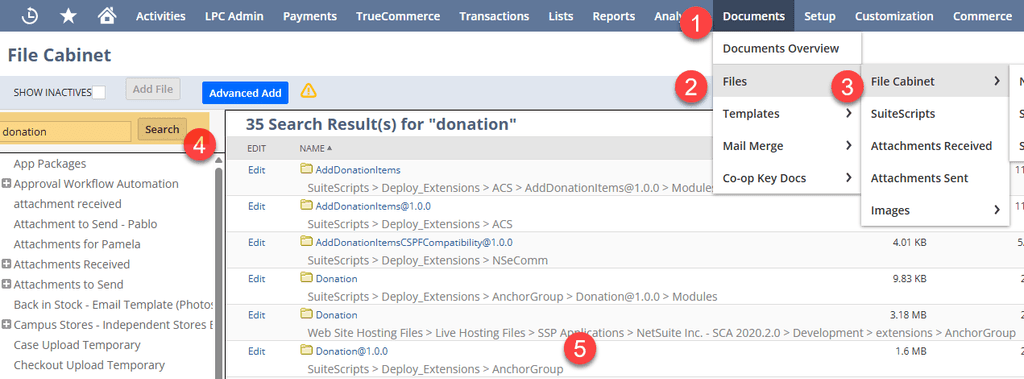This screenshot has width=1024, height=379.
Task: Open the AddDonationItems@1.0.0 folder link
Action: (x=373, y=206)
